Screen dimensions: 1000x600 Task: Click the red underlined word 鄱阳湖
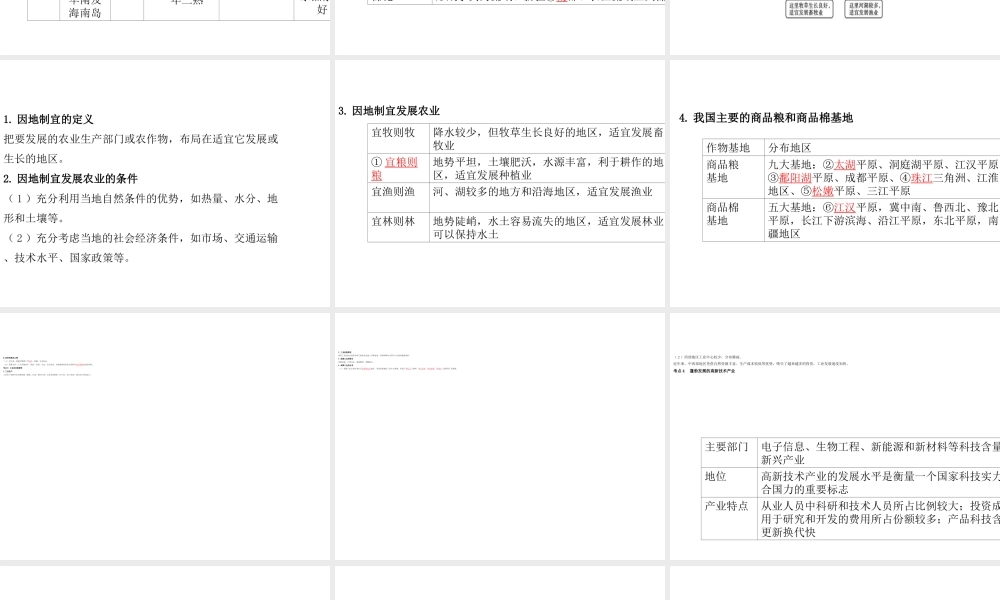[x=795, y=178]
